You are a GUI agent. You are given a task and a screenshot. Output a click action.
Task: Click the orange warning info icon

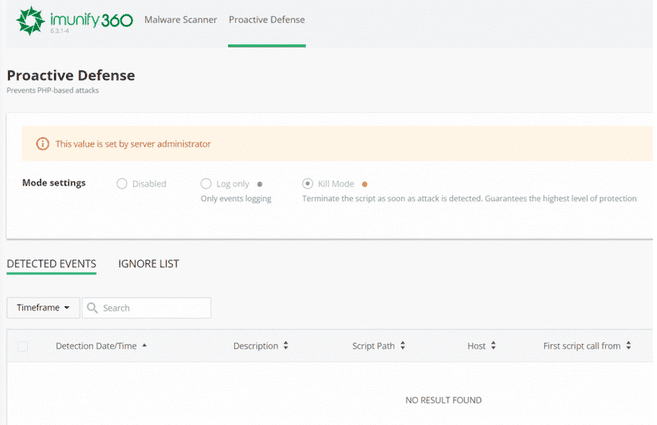(42, 144)
